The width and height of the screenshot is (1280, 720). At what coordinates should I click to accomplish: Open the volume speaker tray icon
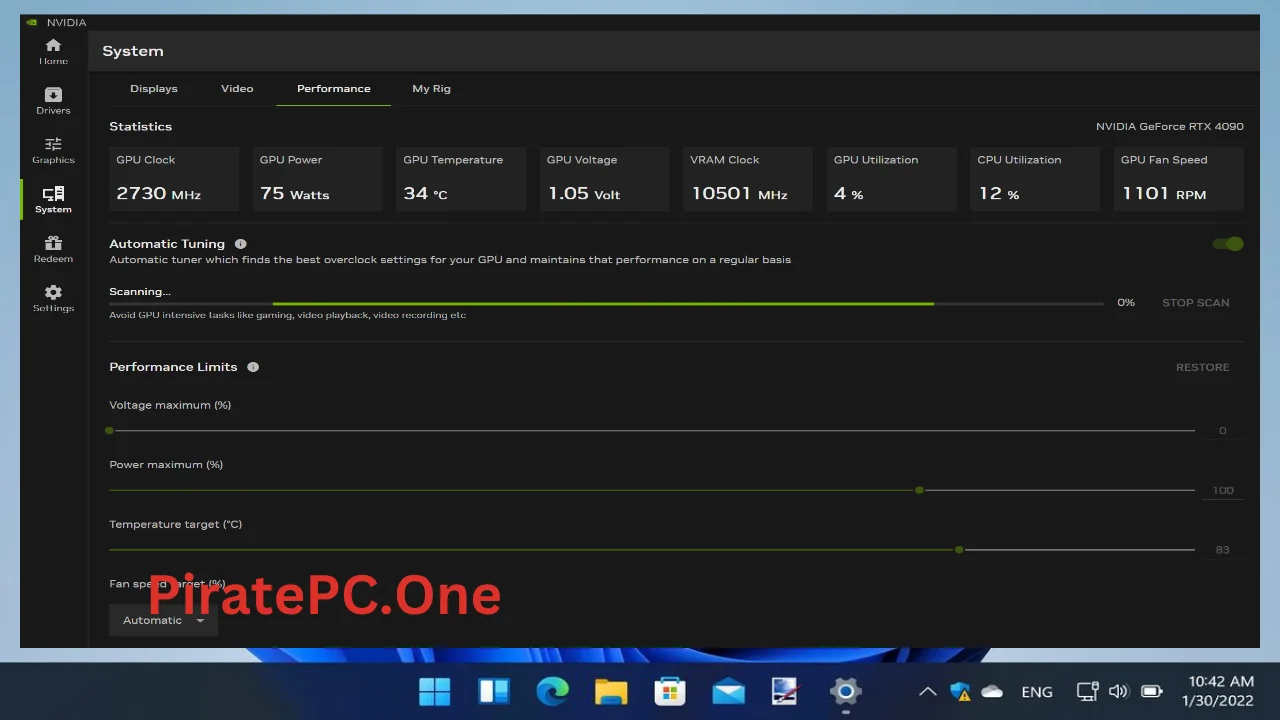coord(1119,691)
